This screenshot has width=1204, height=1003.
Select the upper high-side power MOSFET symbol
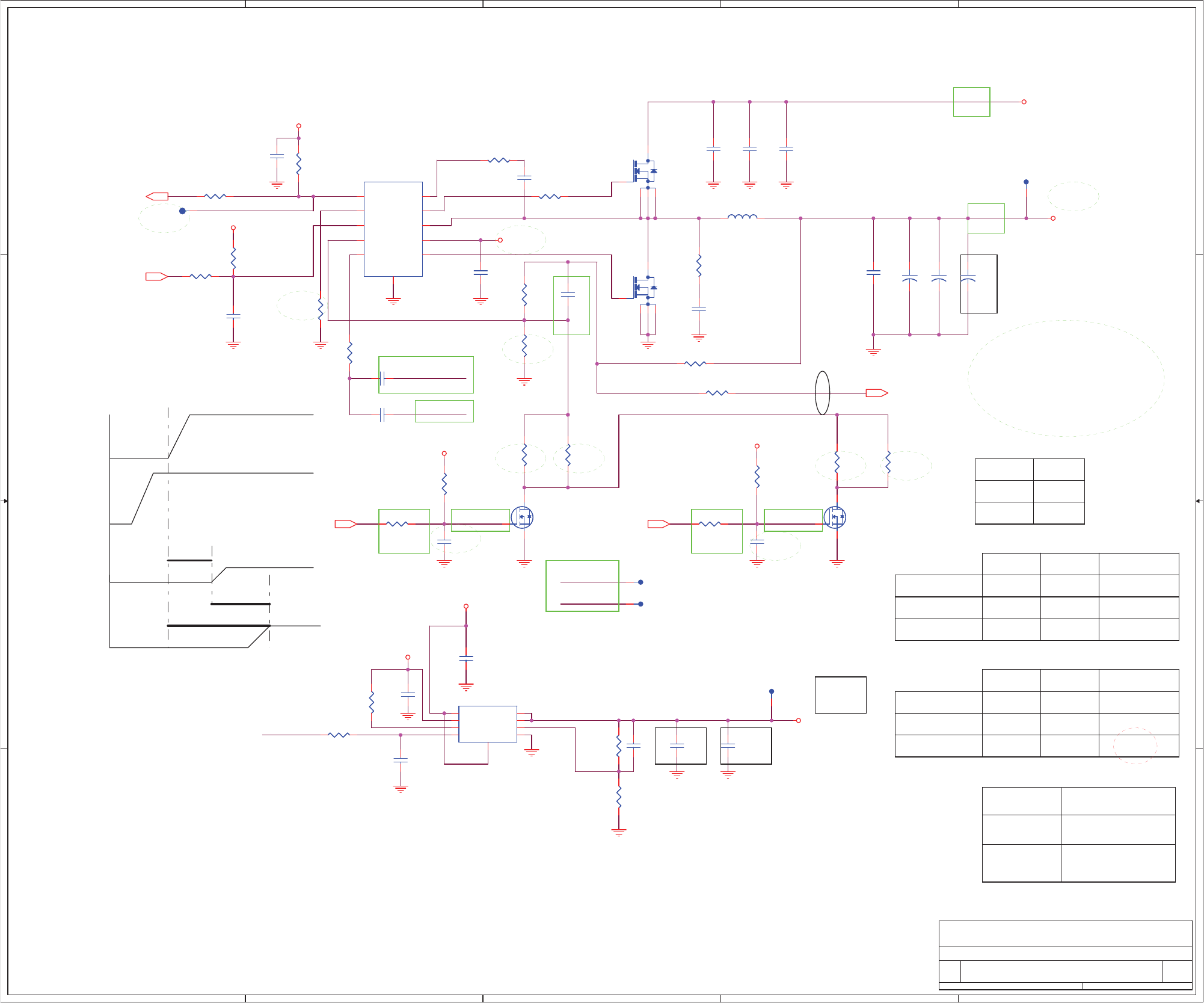click(643, 171)
